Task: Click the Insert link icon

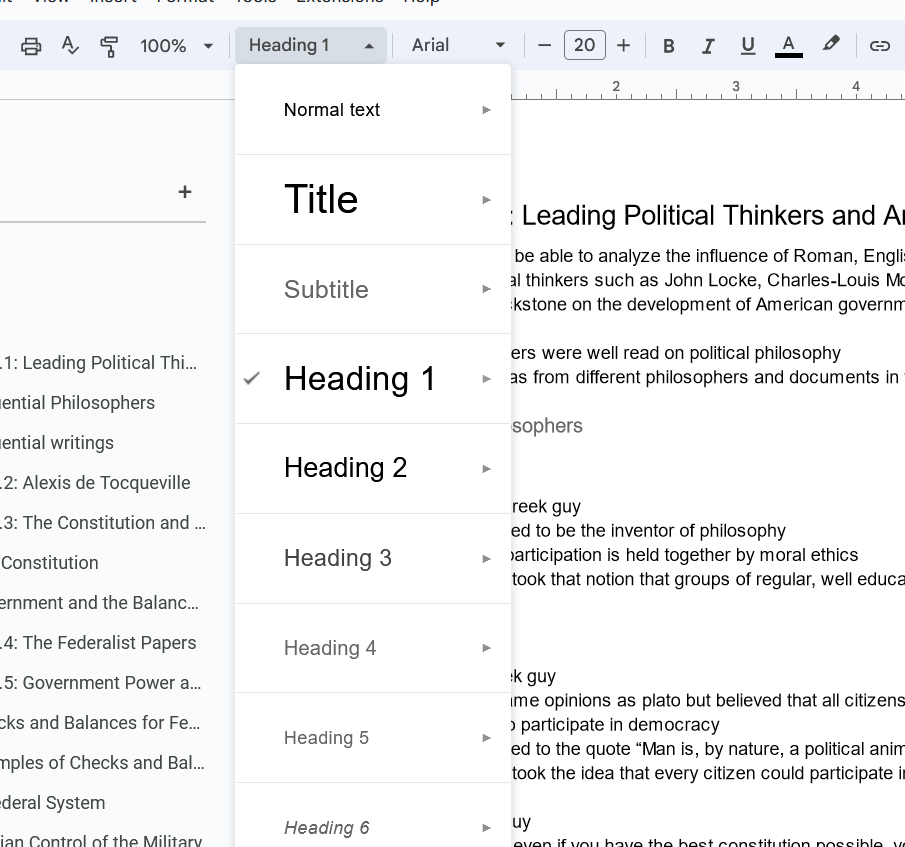Action: pos(879,46)
